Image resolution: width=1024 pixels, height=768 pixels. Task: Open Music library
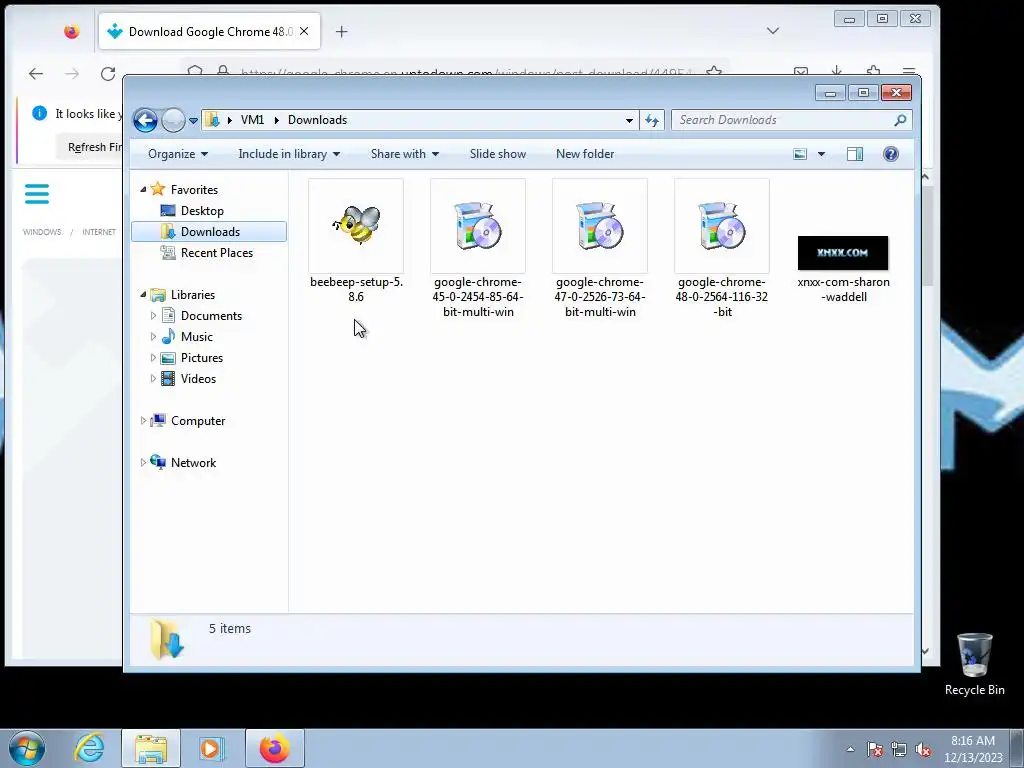click(x=197, y=337)
